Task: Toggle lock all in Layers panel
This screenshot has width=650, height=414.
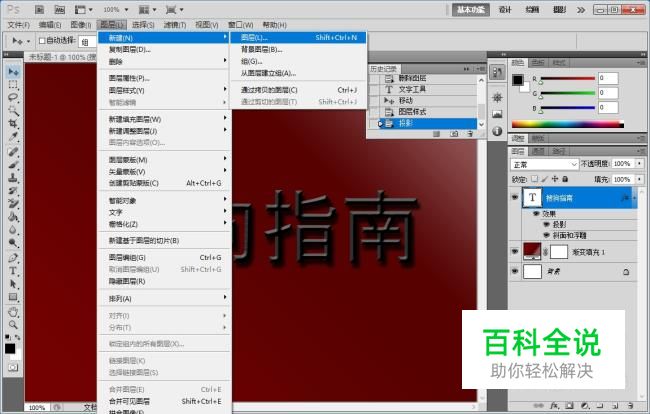Action: point(565,179)
